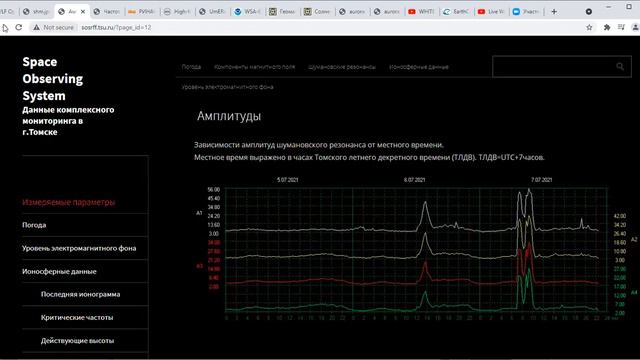Click the A2 axis label on chart
Viewport: 640px width, 360px height.
tap(634, 240)
